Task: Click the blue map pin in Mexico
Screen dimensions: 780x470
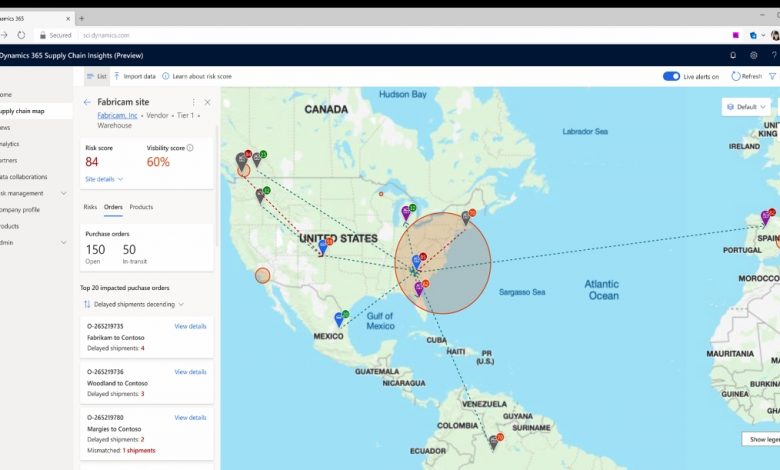Action: pyautogui.click(x=339, y=319)
